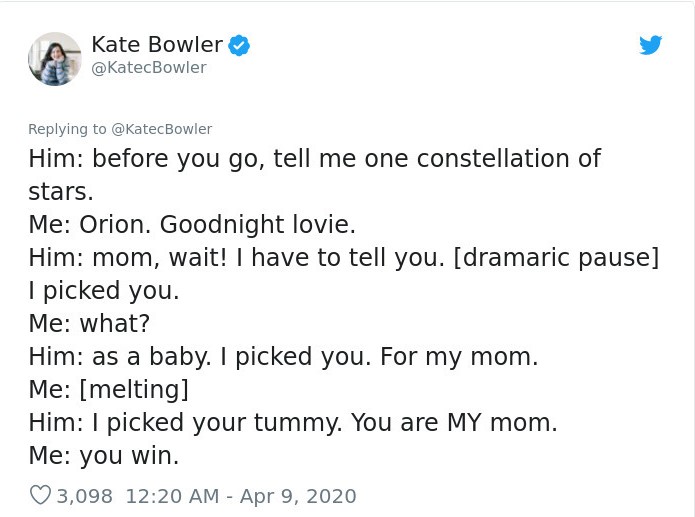Click the line asking for one constellation
The height and width of the screenshot is (517, 695).
click(x=314, y=159)
